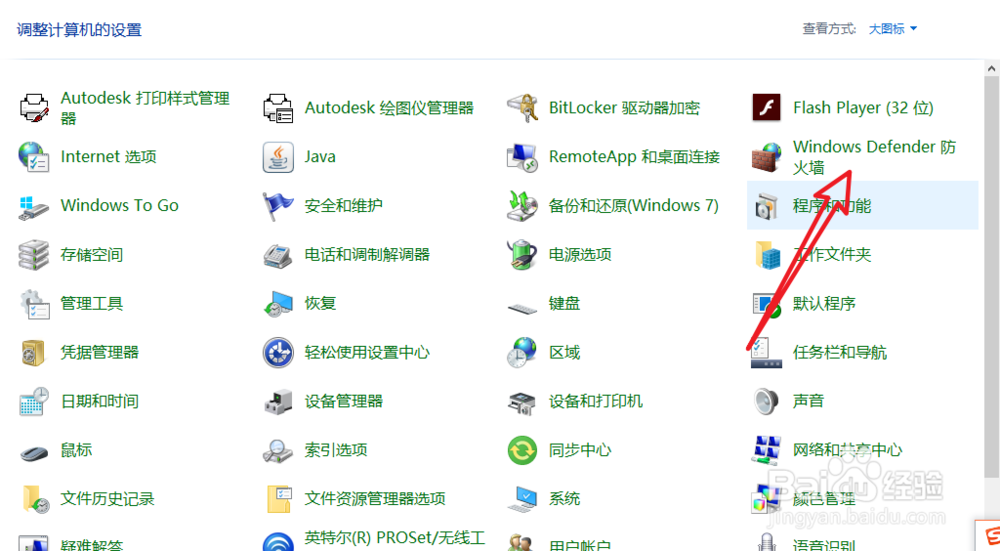This screenshot has height=551, width=1000.
Task: Open the Java coffee cup icon
Action: 278,157
